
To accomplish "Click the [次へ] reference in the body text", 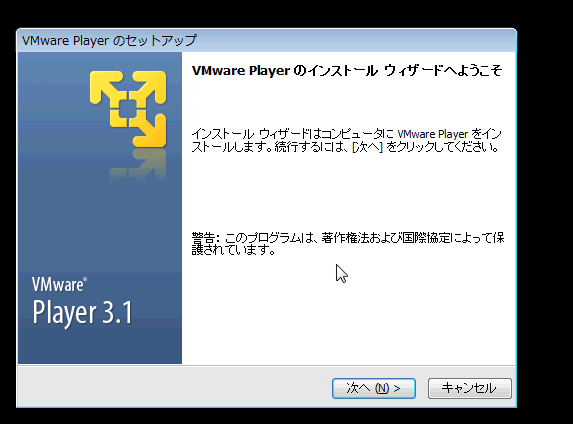I will [x=367, y=147].
